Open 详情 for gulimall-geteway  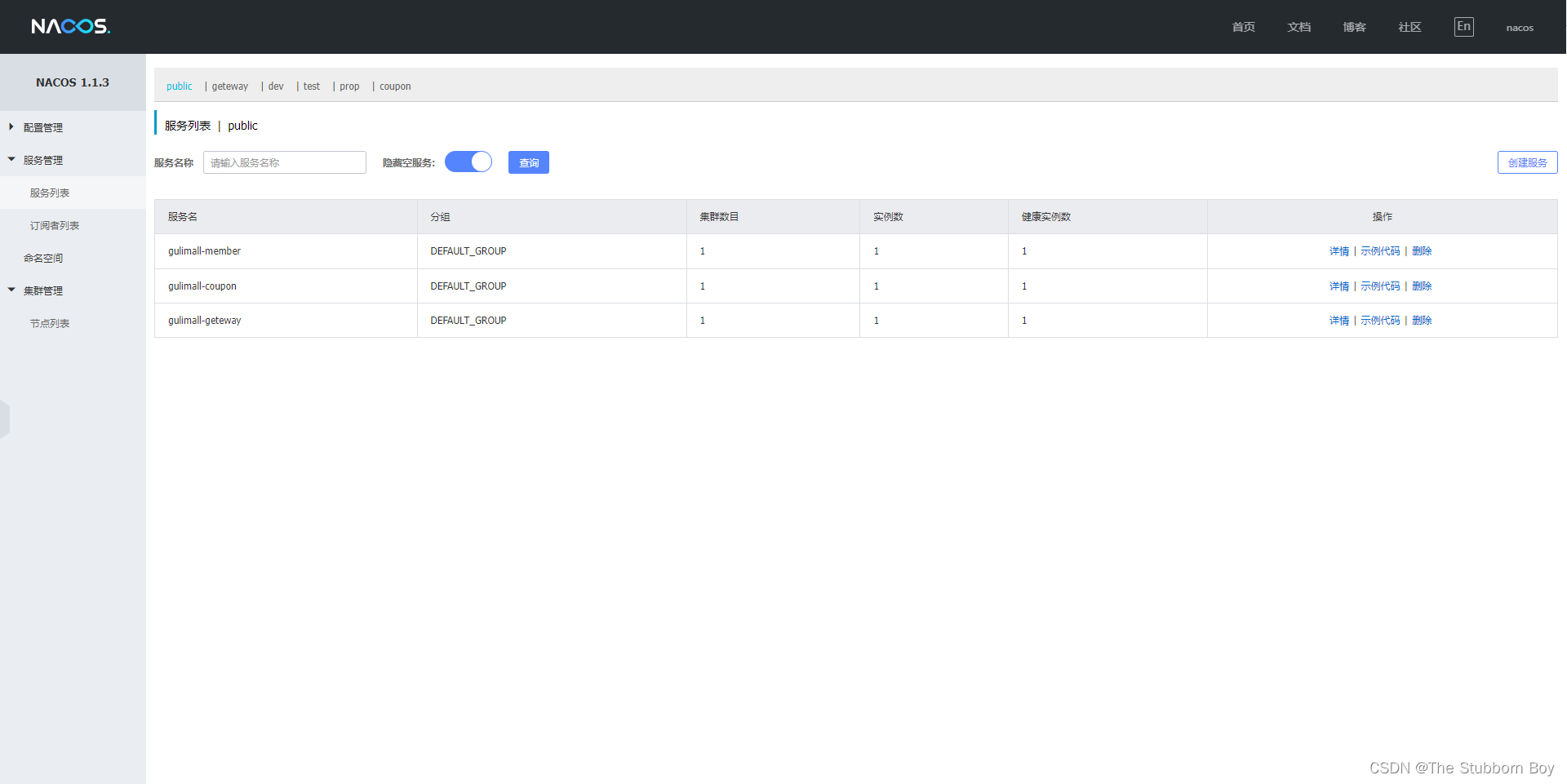[x=1338, y=321]
